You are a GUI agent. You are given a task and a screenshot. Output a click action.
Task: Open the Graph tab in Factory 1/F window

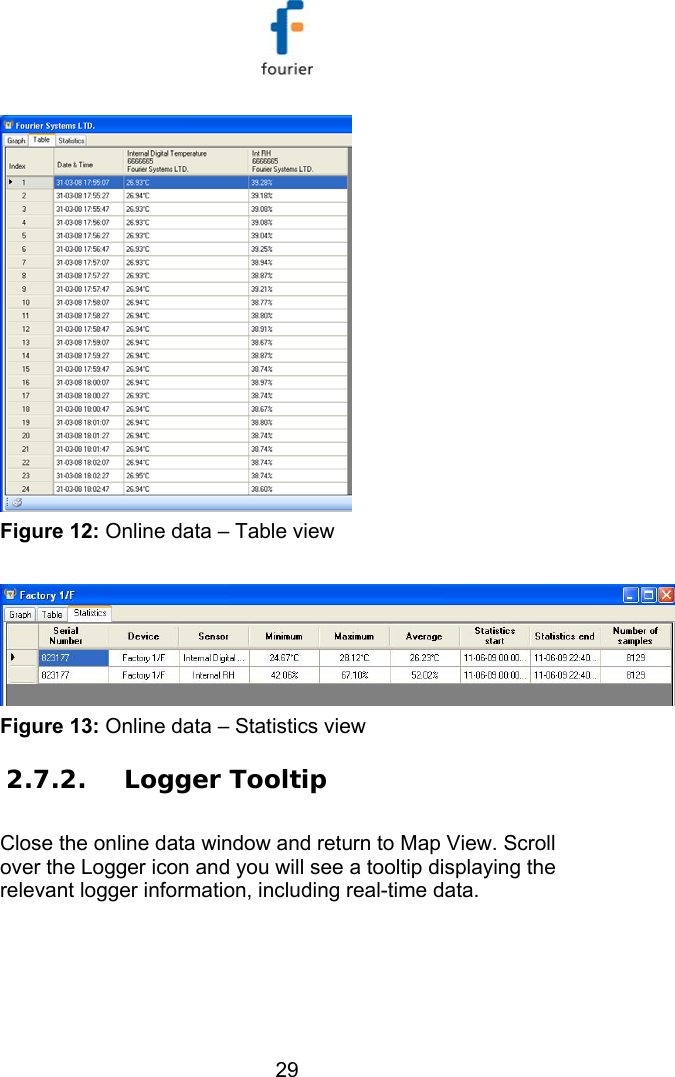[20, 614]
